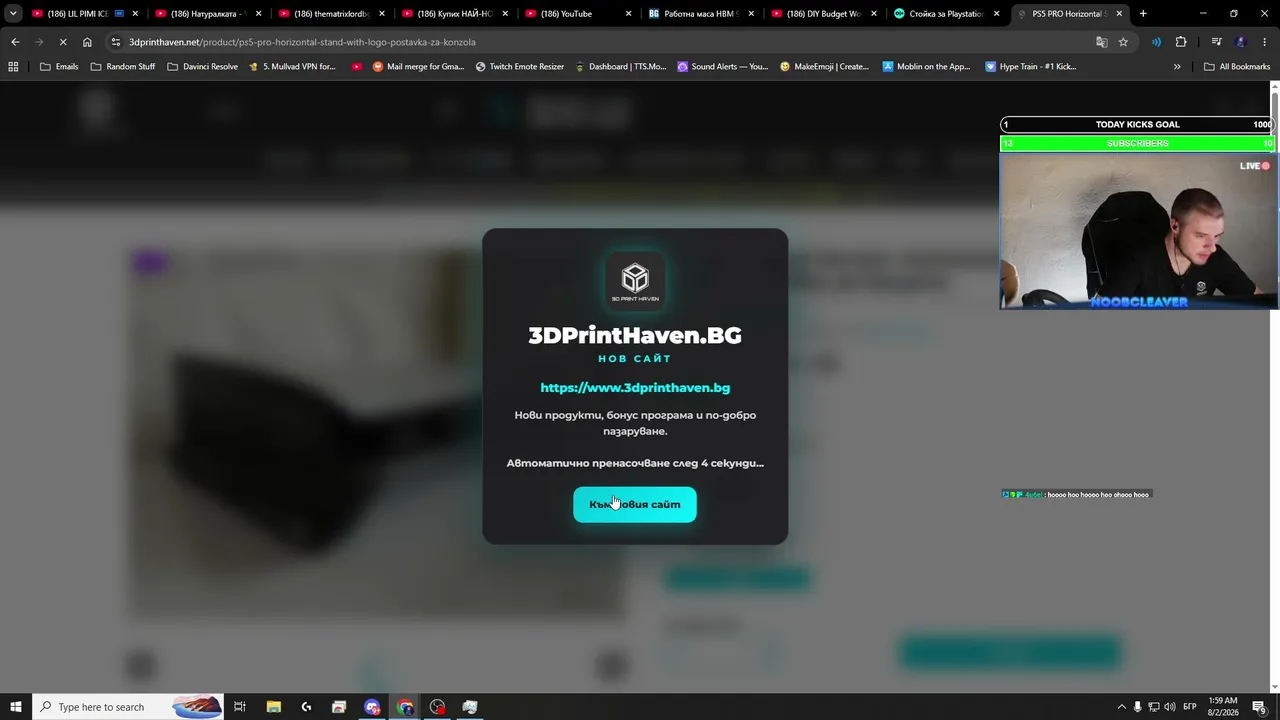Open the Windows notification center

tap(1259, 707)
